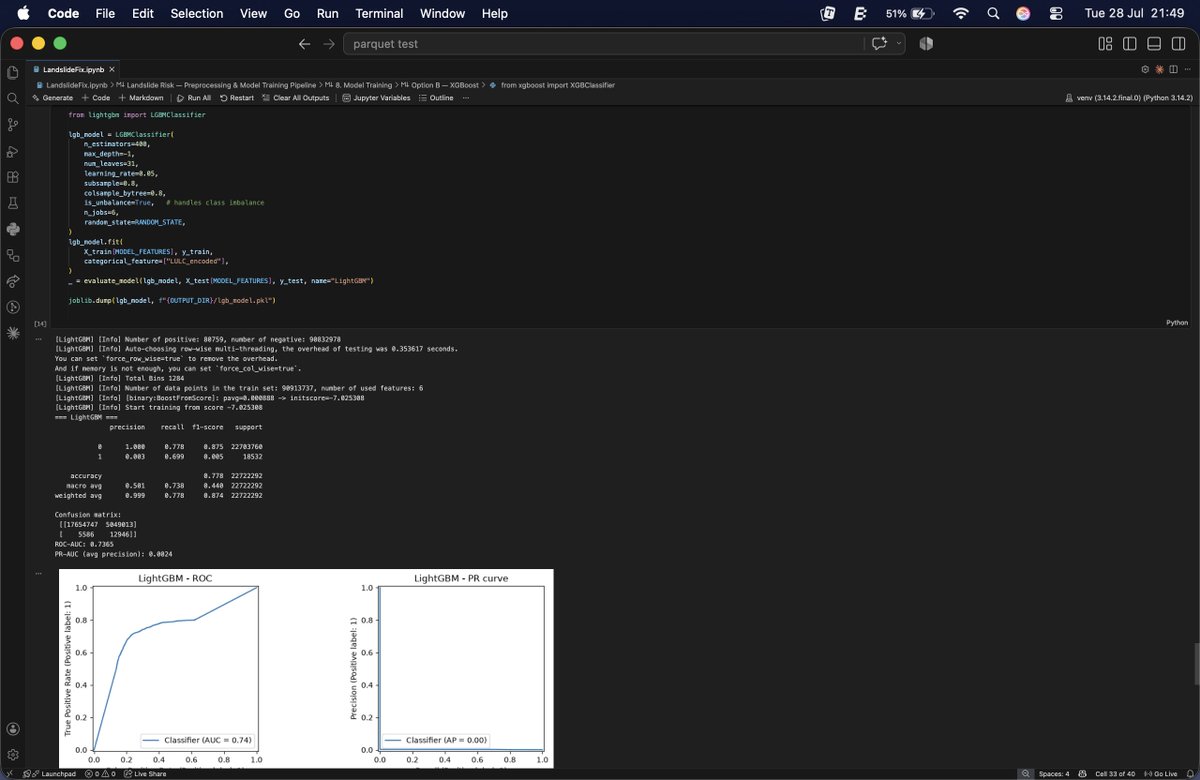Change indentation via Spaces: 4
1200x780 pixels.
click(x=1054, y=773)
